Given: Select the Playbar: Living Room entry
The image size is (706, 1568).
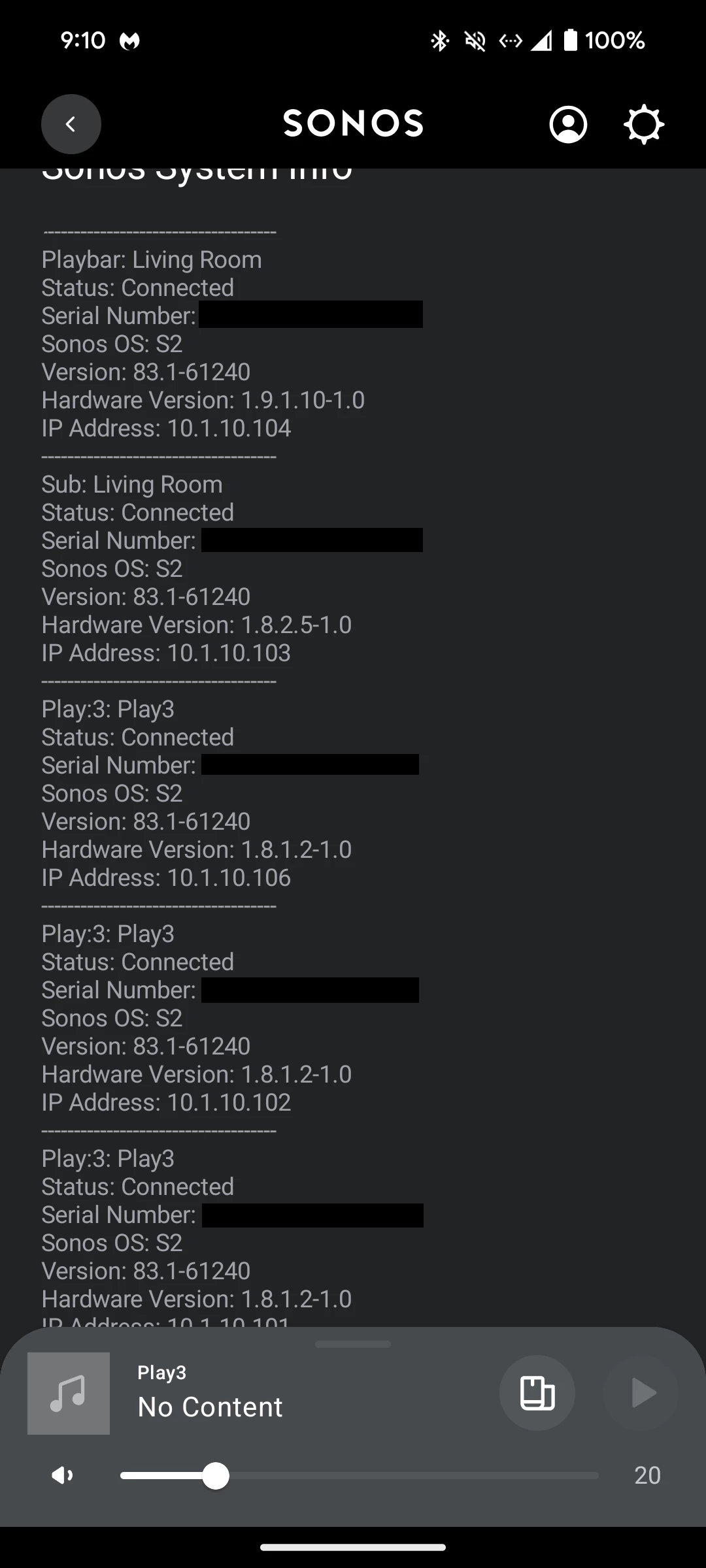Looking at the screenshot, I should click(152, 260).
